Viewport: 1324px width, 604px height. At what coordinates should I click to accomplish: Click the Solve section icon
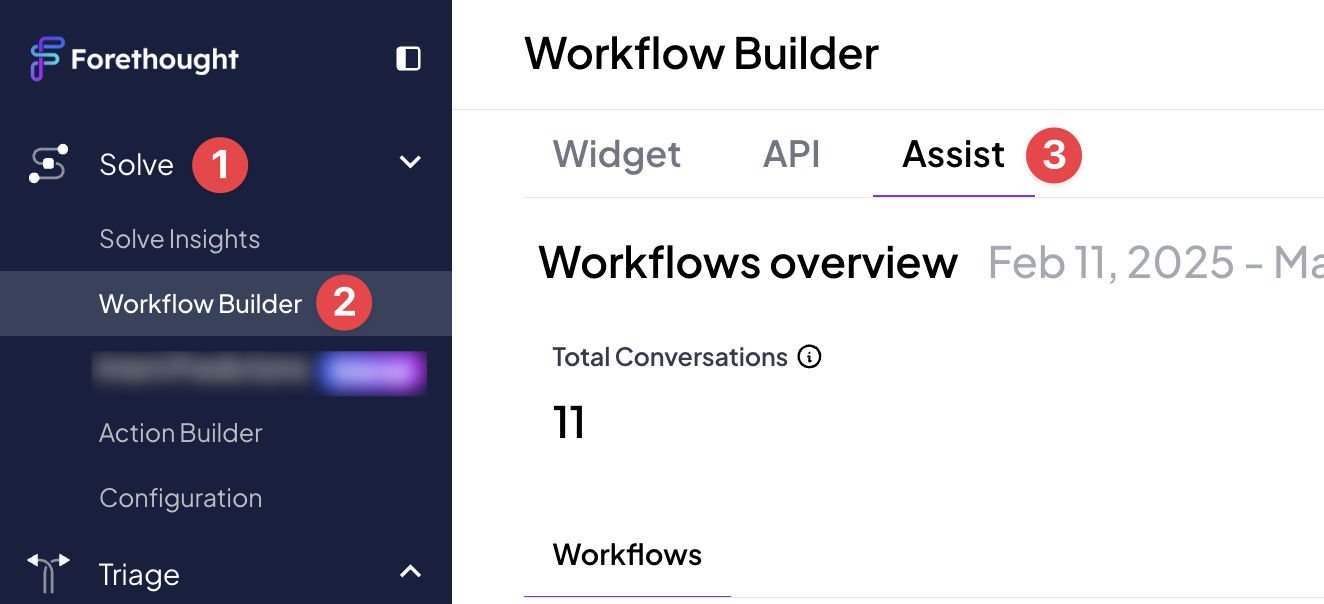[49, 164]
